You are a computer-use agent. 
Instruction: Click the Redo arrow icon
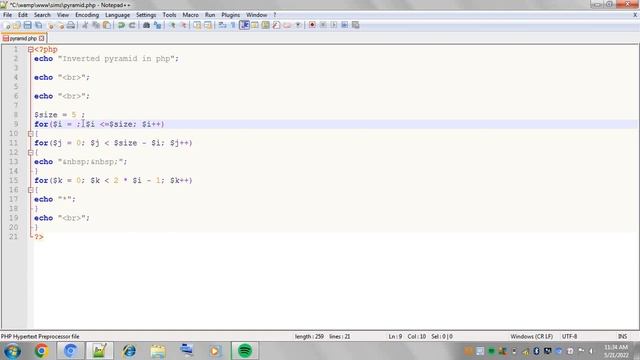(132, 25)
